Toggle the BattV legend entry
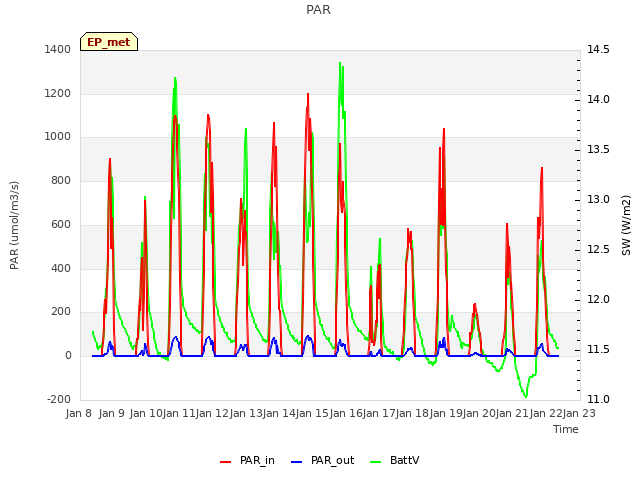 click(x=395, y=460)
